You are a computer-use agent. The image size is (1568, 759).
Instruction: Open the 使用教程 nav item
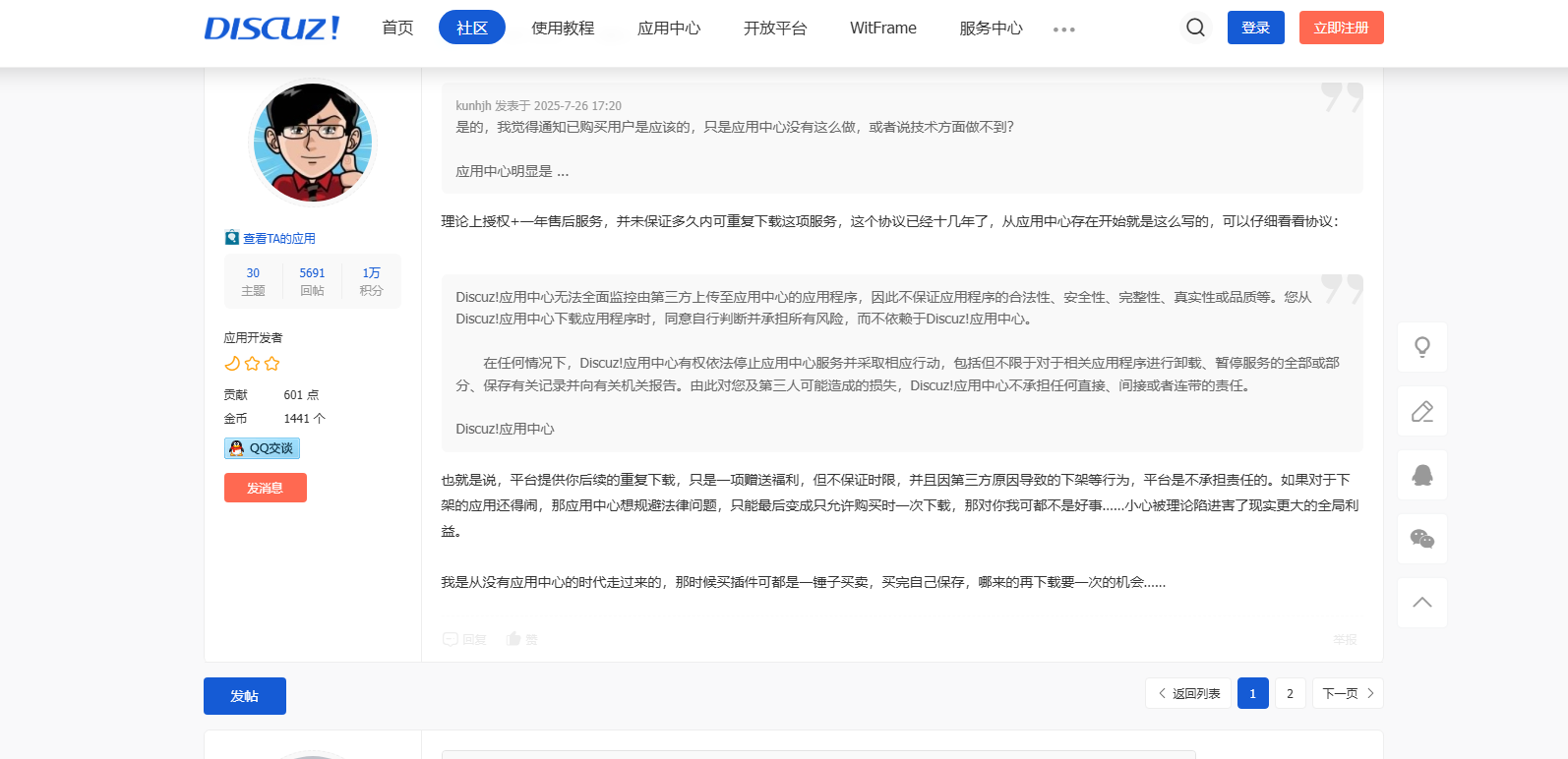coord(563,28)
